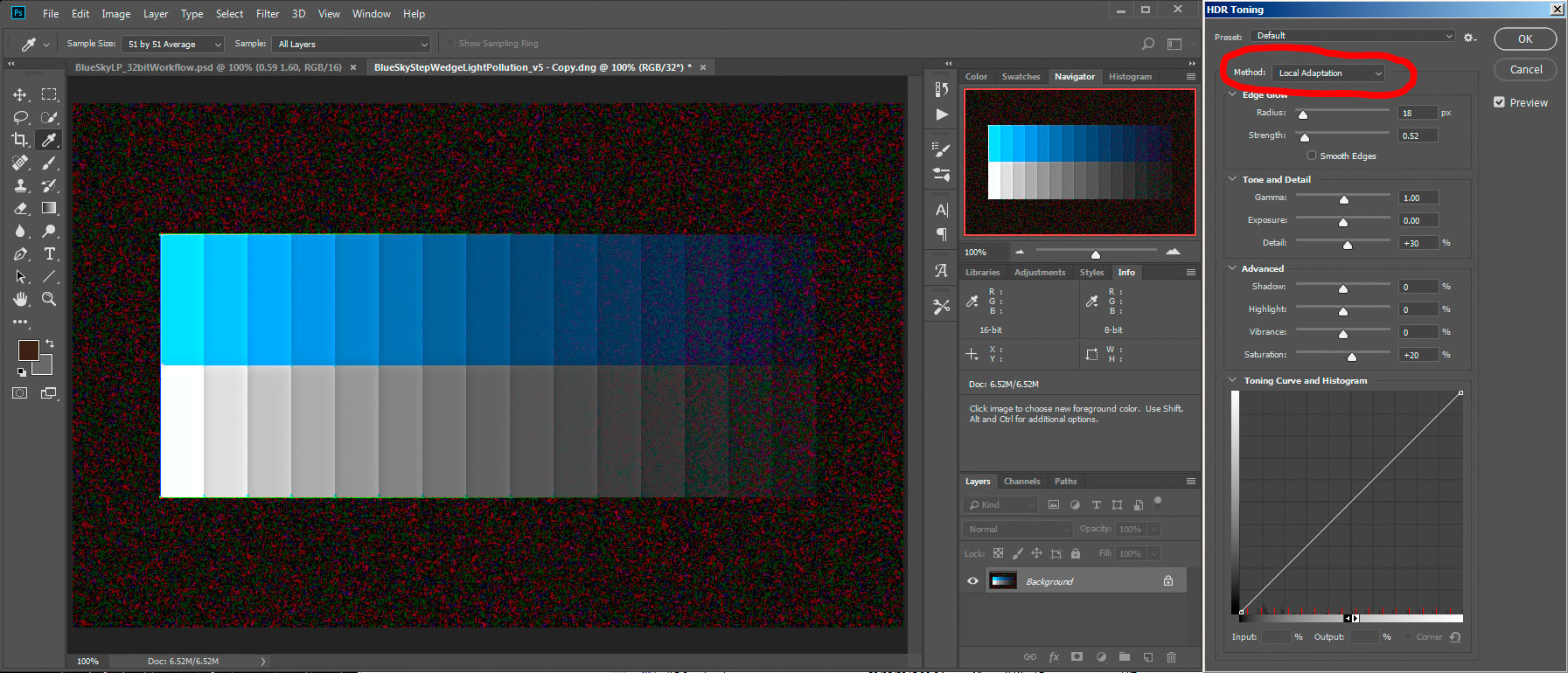Select the Horizontal Type tool

(x=50, y=254)
